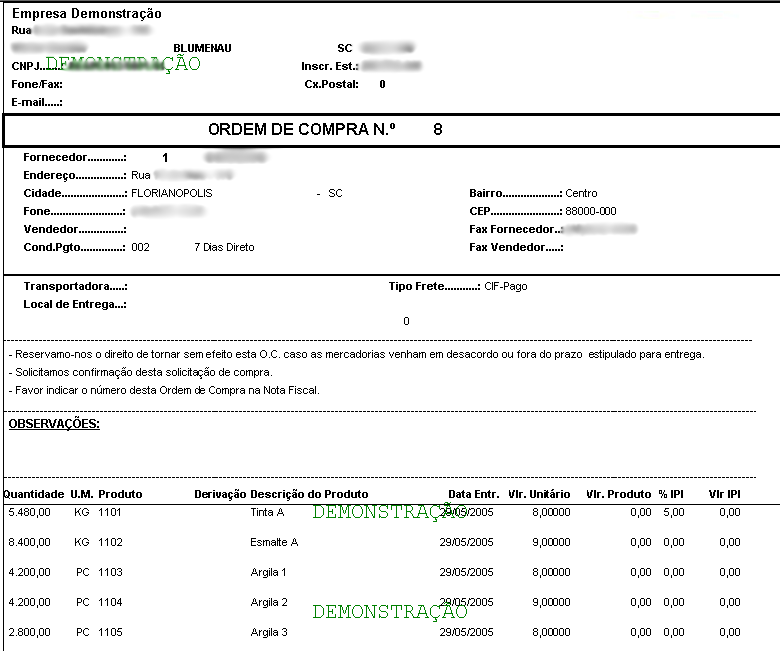Click the 'Vendedor' label
The height and width of the screenshot is (651, 780).
point(75,229)
